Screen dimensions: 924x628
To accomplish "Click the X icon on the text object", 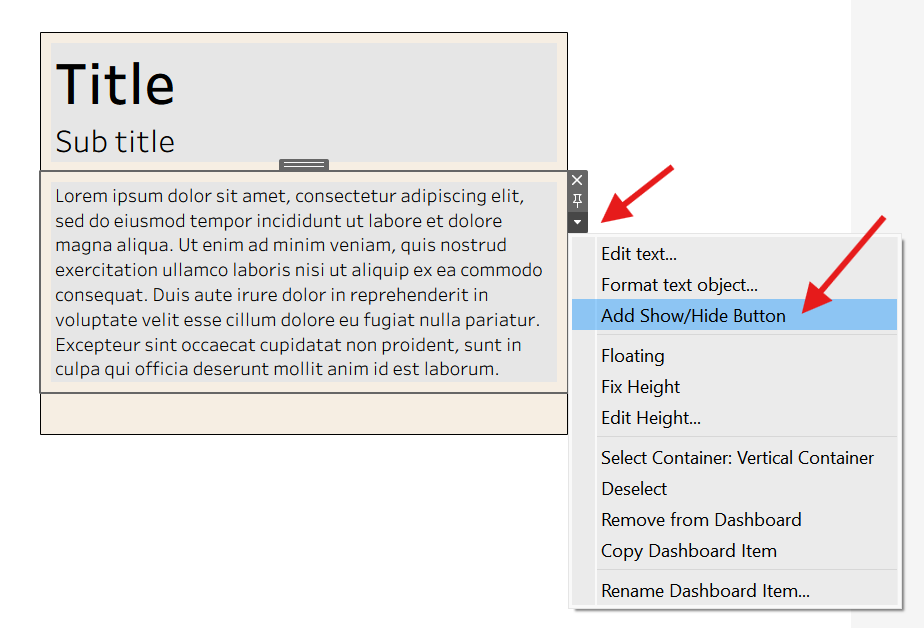I will click(x=577, y=181).
